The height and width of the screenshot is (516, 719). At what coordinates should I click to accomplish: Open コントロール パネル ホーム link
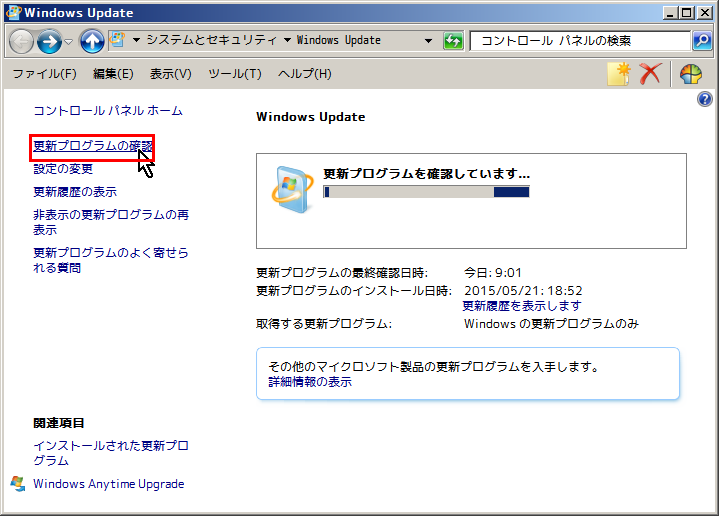108,111
